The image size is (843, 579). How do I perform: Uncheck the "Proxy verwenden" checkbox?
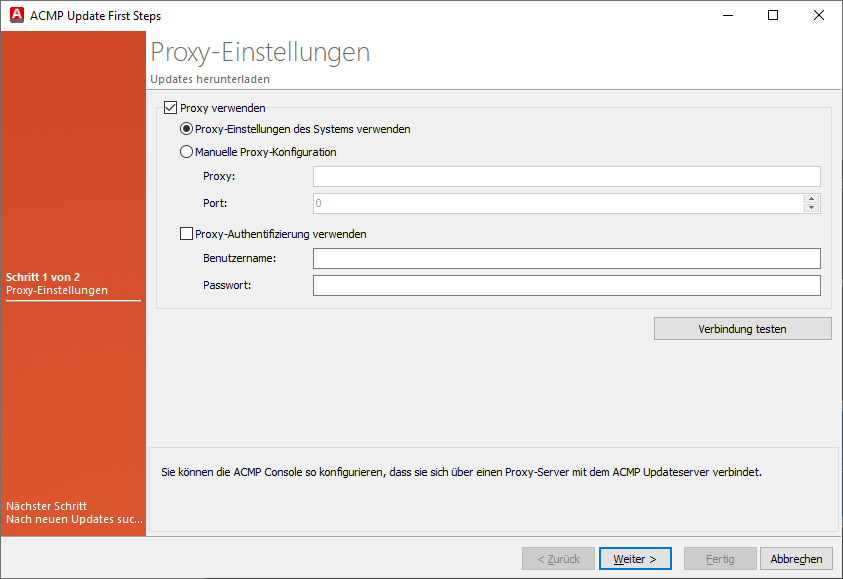click(x=169, y=108)
